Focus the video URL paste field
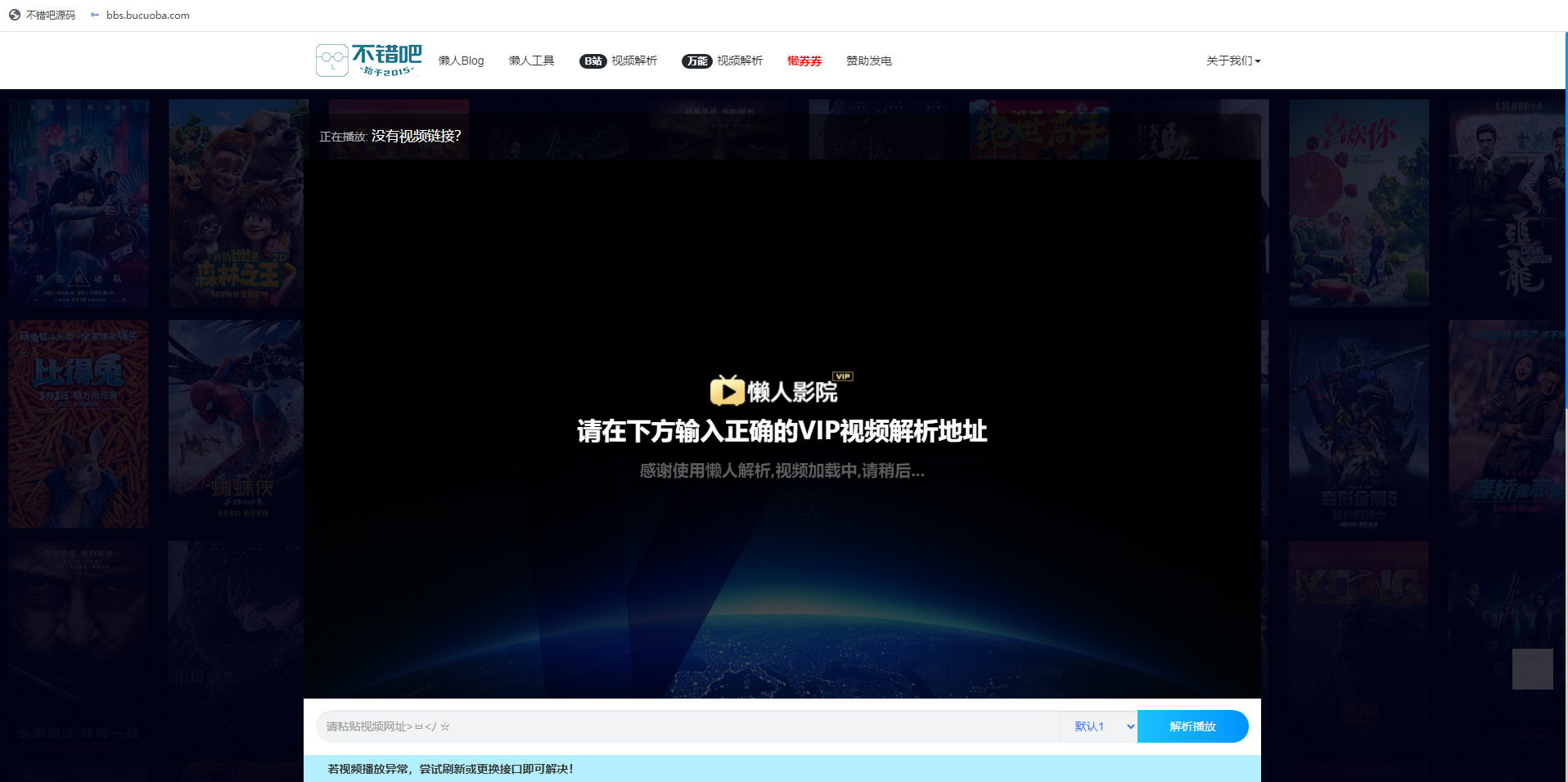1568x782 pixels. pyautogui.click(x=687, y=726)
